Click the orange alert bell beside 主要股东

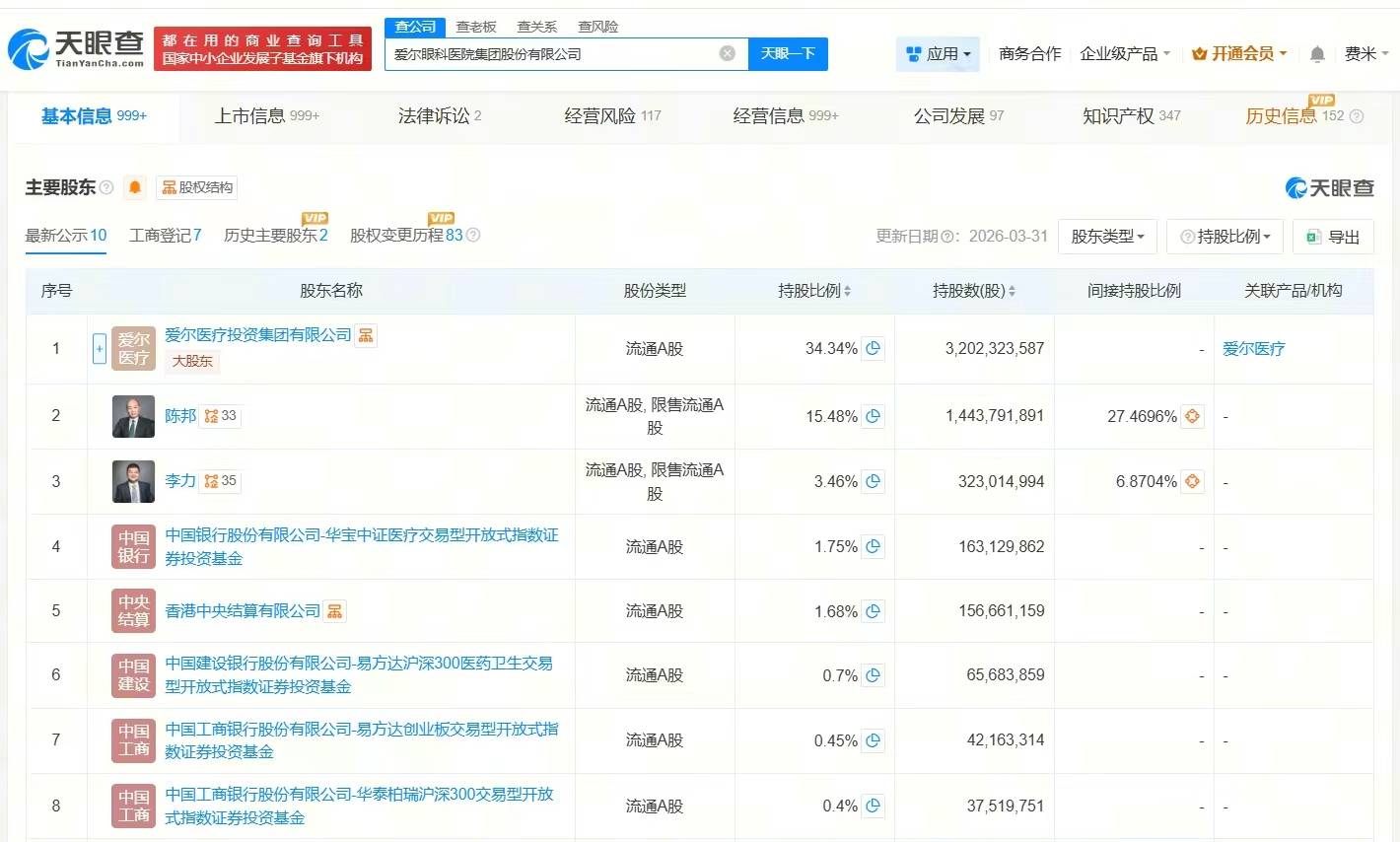click(135, 187)
